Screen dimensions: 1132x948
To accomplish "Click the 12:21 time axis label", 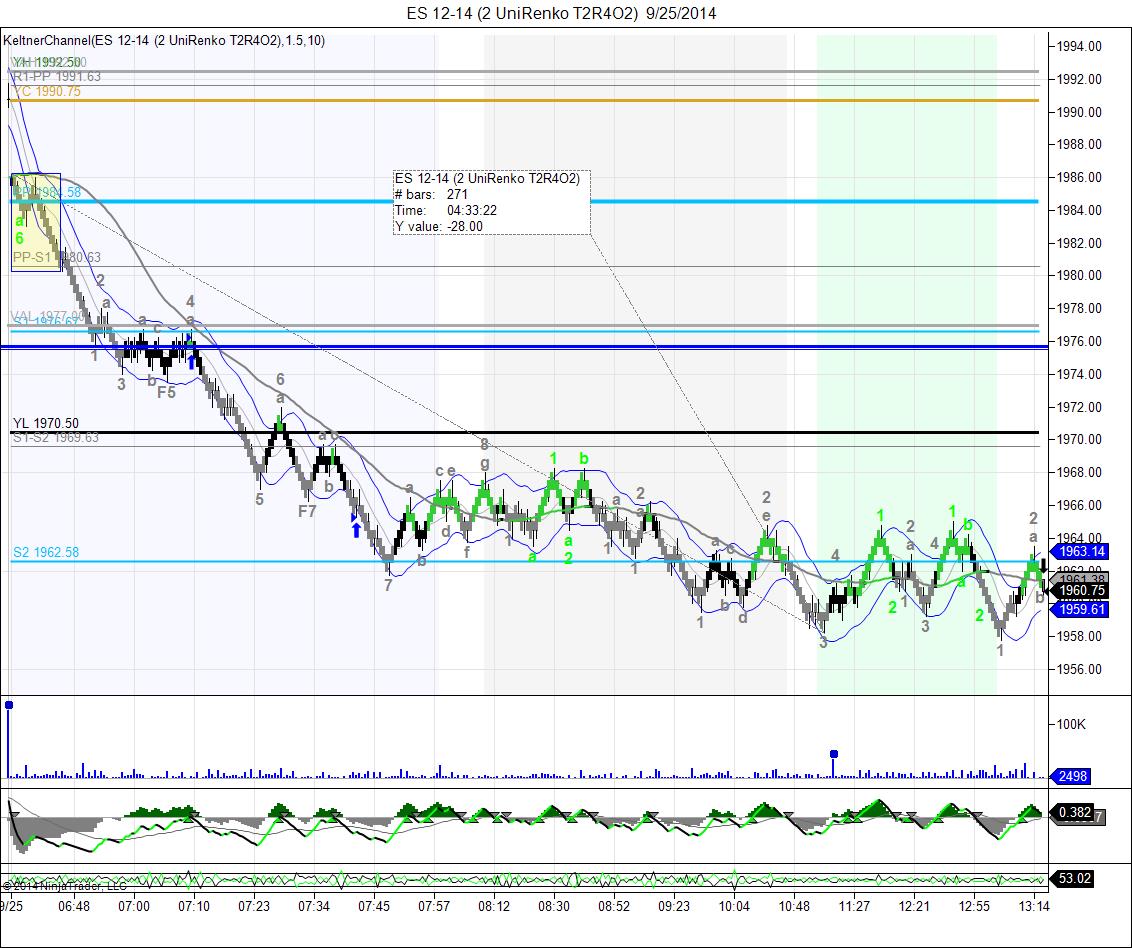I will pyautogui.click(x=914, y=905).
